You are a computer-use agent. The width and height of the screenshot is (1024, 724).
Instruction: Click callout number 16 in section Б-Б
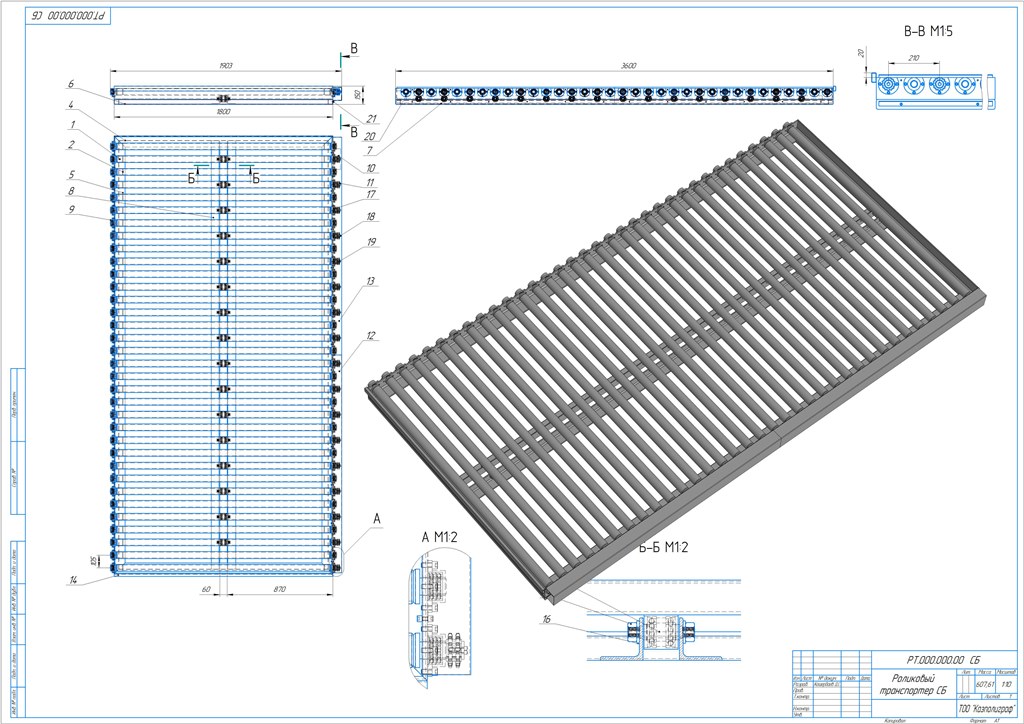point(546,619)
